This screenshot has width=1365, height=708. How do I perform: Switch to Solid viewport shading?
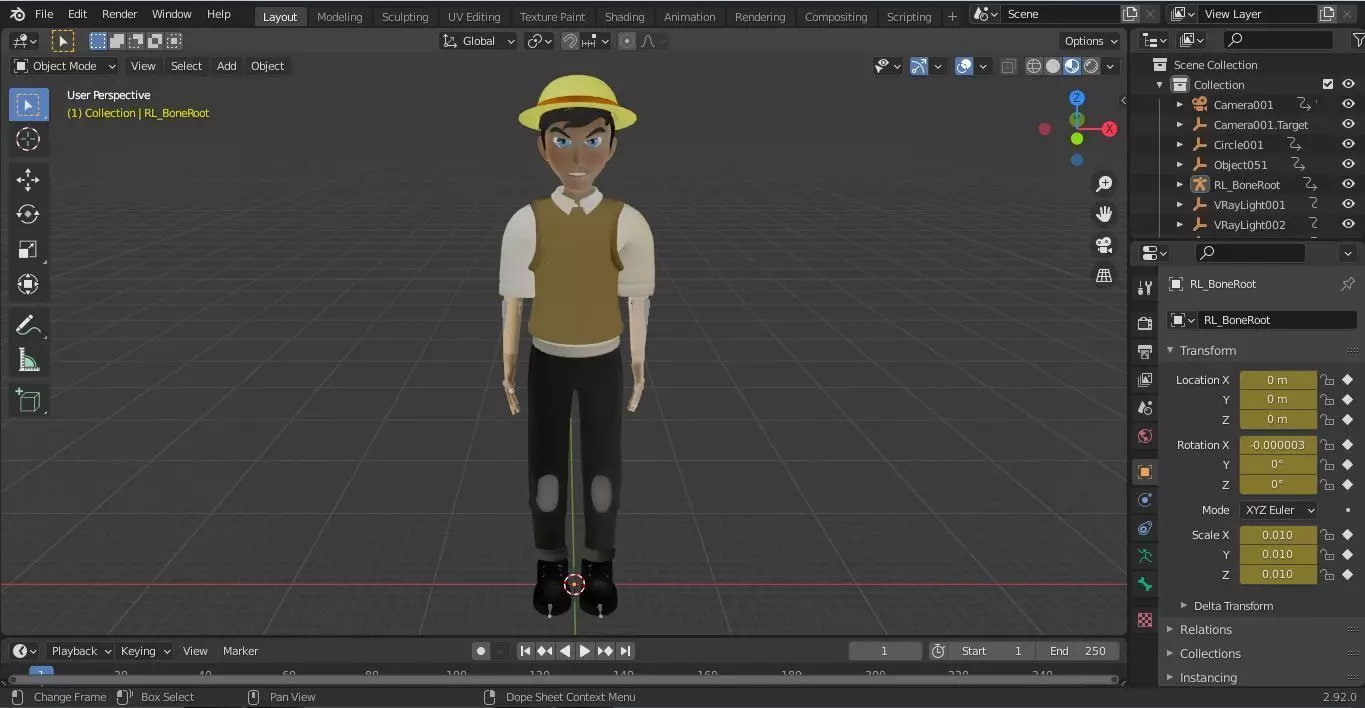[x=1053, y=66]
